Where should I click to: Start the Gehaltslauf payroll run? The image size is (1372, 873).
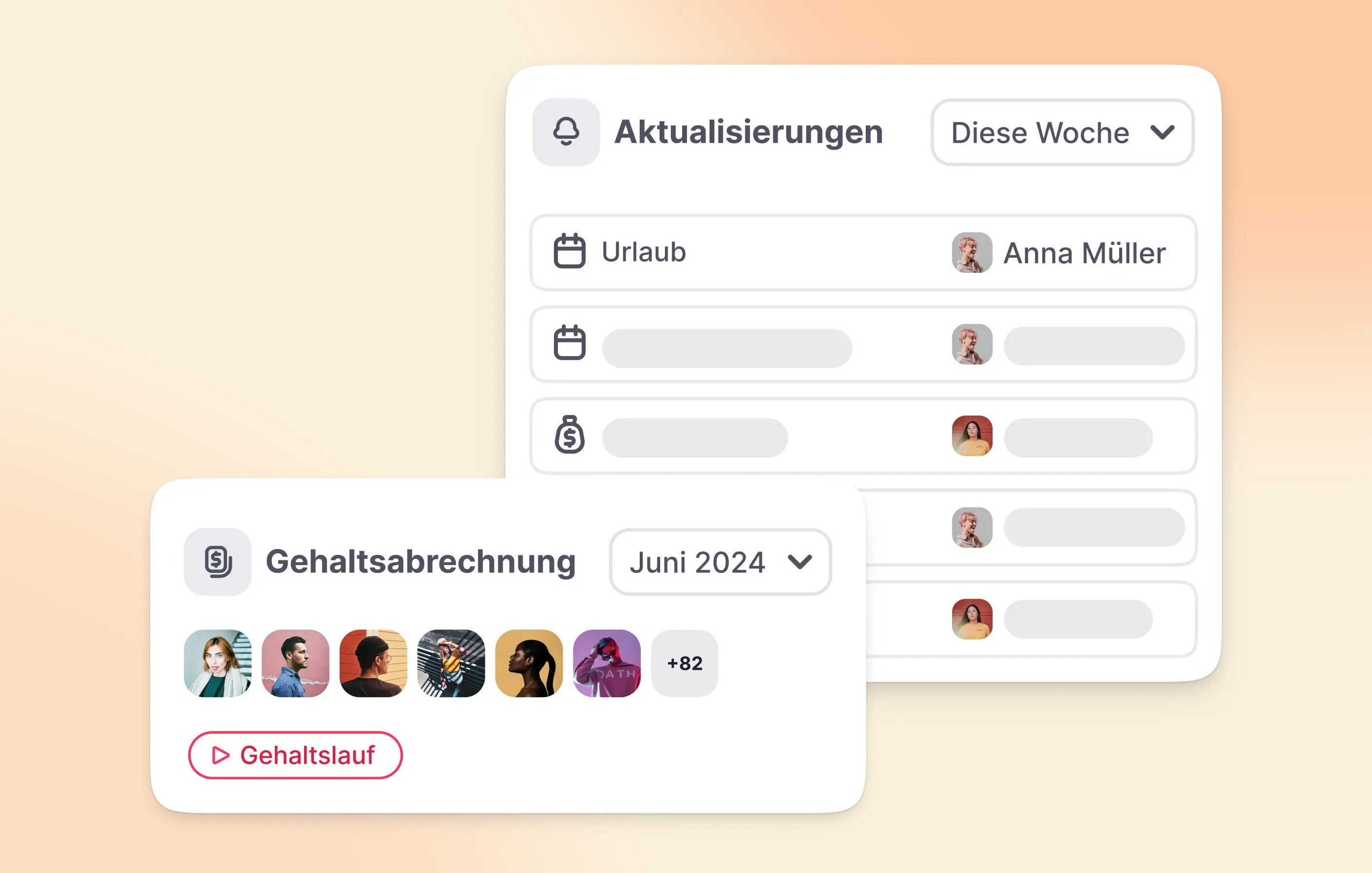pyautogui.click(x=295, y=755)
